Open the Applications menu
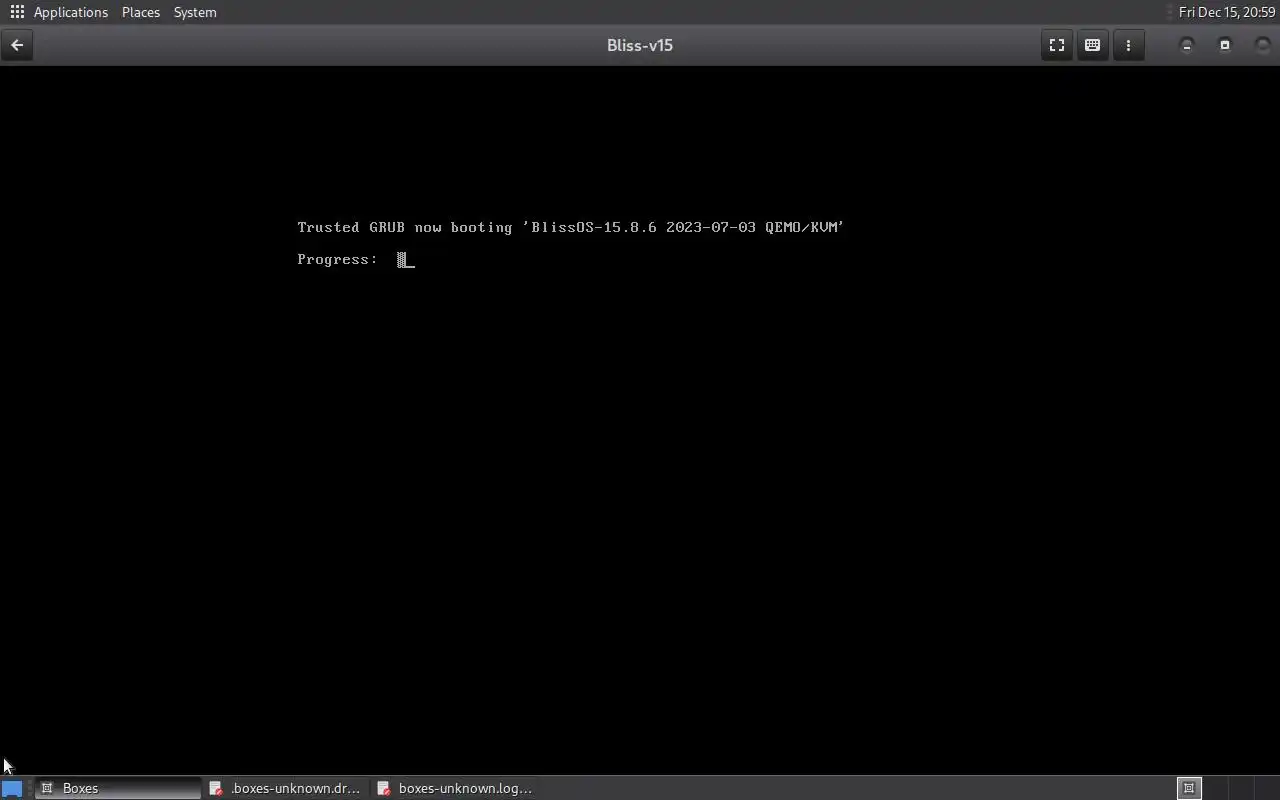Image resolution: width=1280 pixels, height=800 pixels. 70,12
